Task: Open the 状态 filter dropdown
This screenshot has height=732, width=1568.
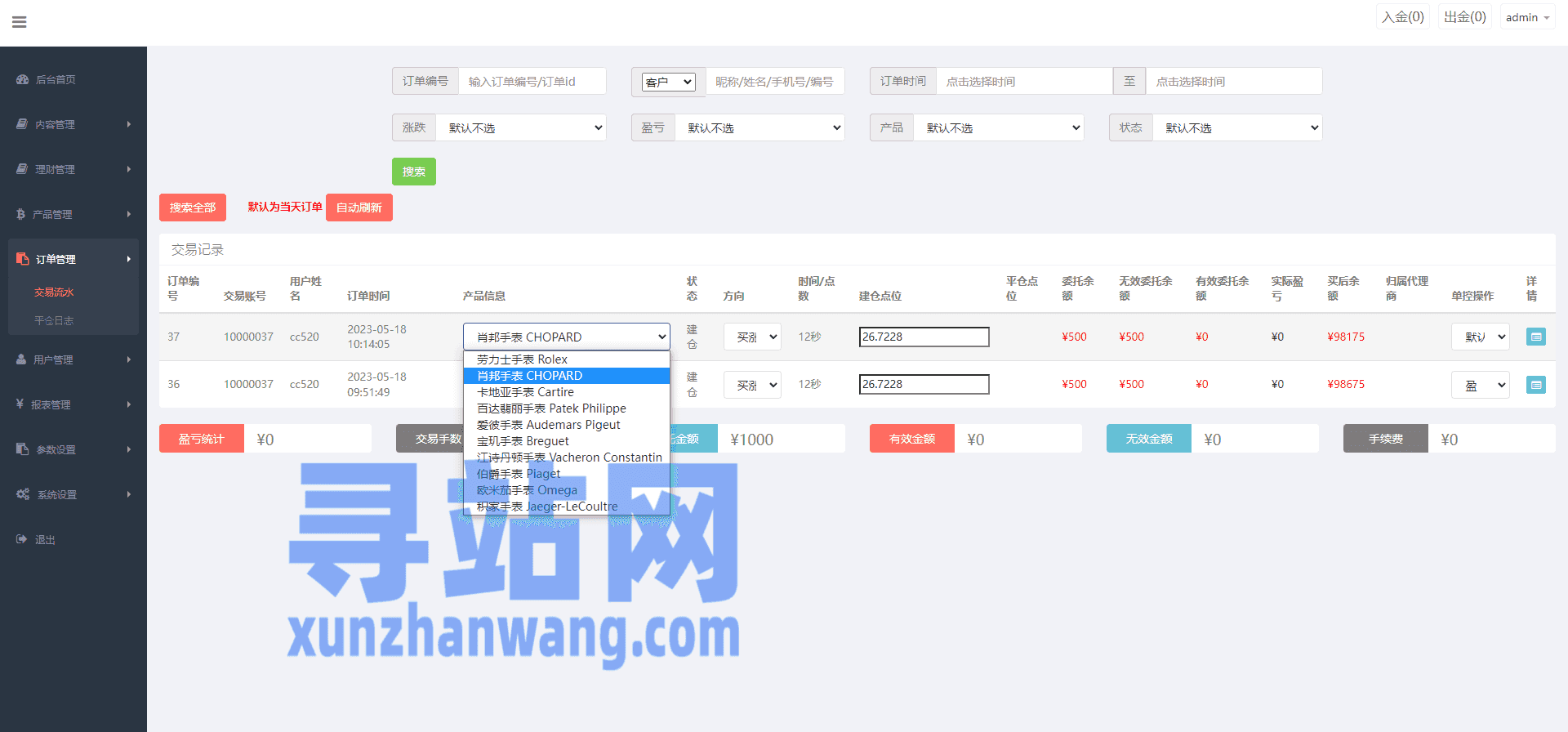Action: click(1237, 127)
